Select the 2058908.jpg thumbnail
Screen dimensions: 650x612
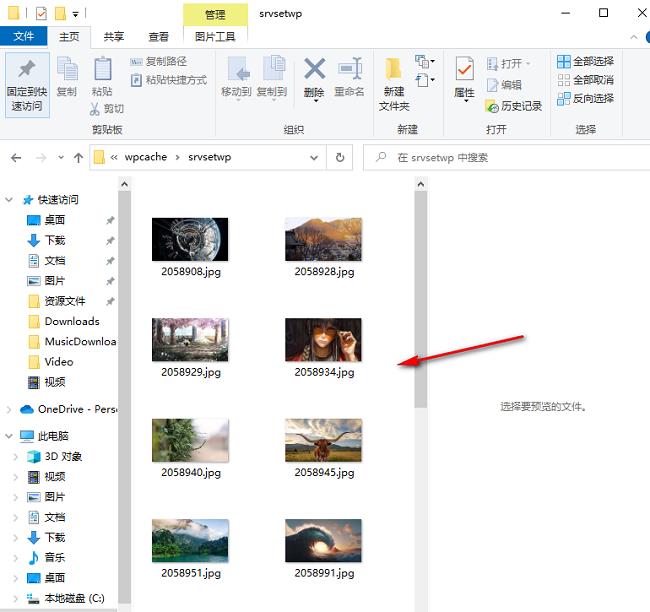(x=190, y=239)
